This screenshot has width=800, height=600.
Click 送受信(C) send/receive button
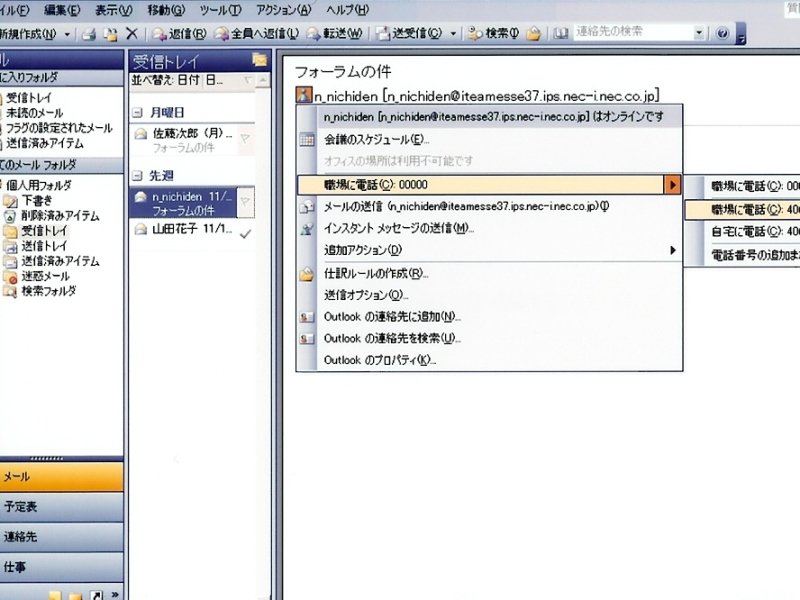click(409, 34)
